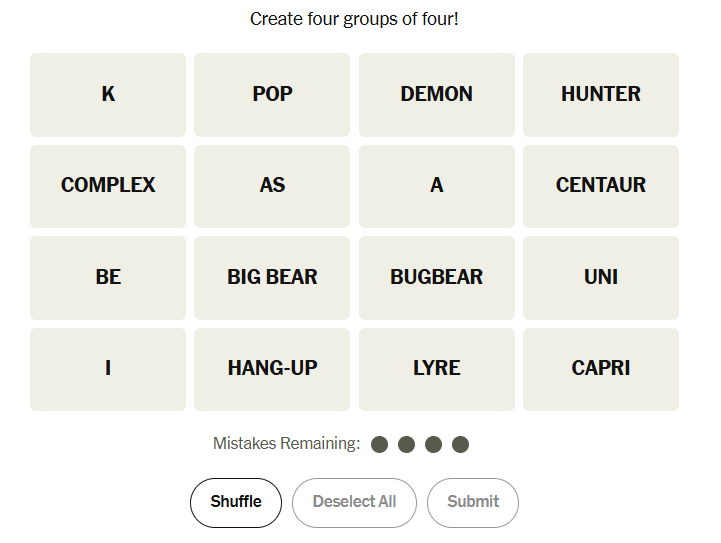721x543 pixels.
Task: Shuffle the word tiles
Action: (236, 502)
